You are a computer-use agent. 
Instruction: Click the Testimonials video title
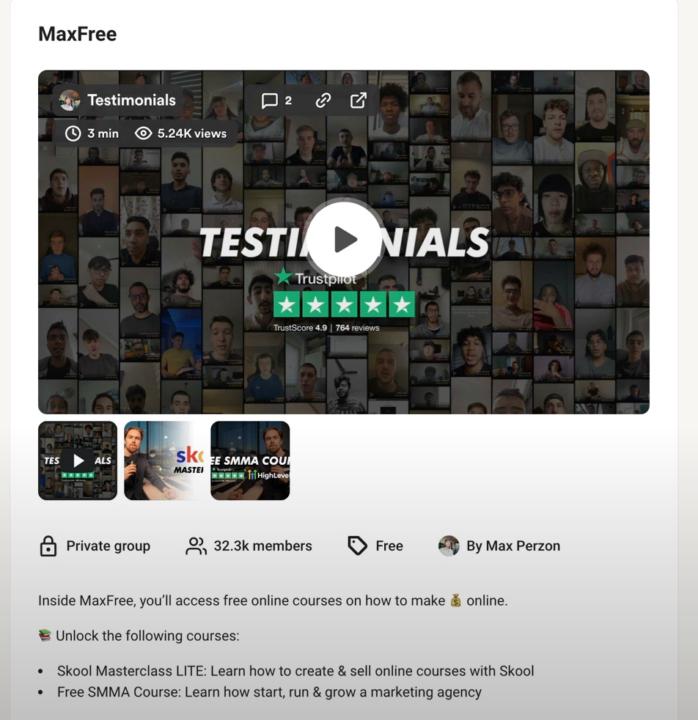tap(132, 100)
